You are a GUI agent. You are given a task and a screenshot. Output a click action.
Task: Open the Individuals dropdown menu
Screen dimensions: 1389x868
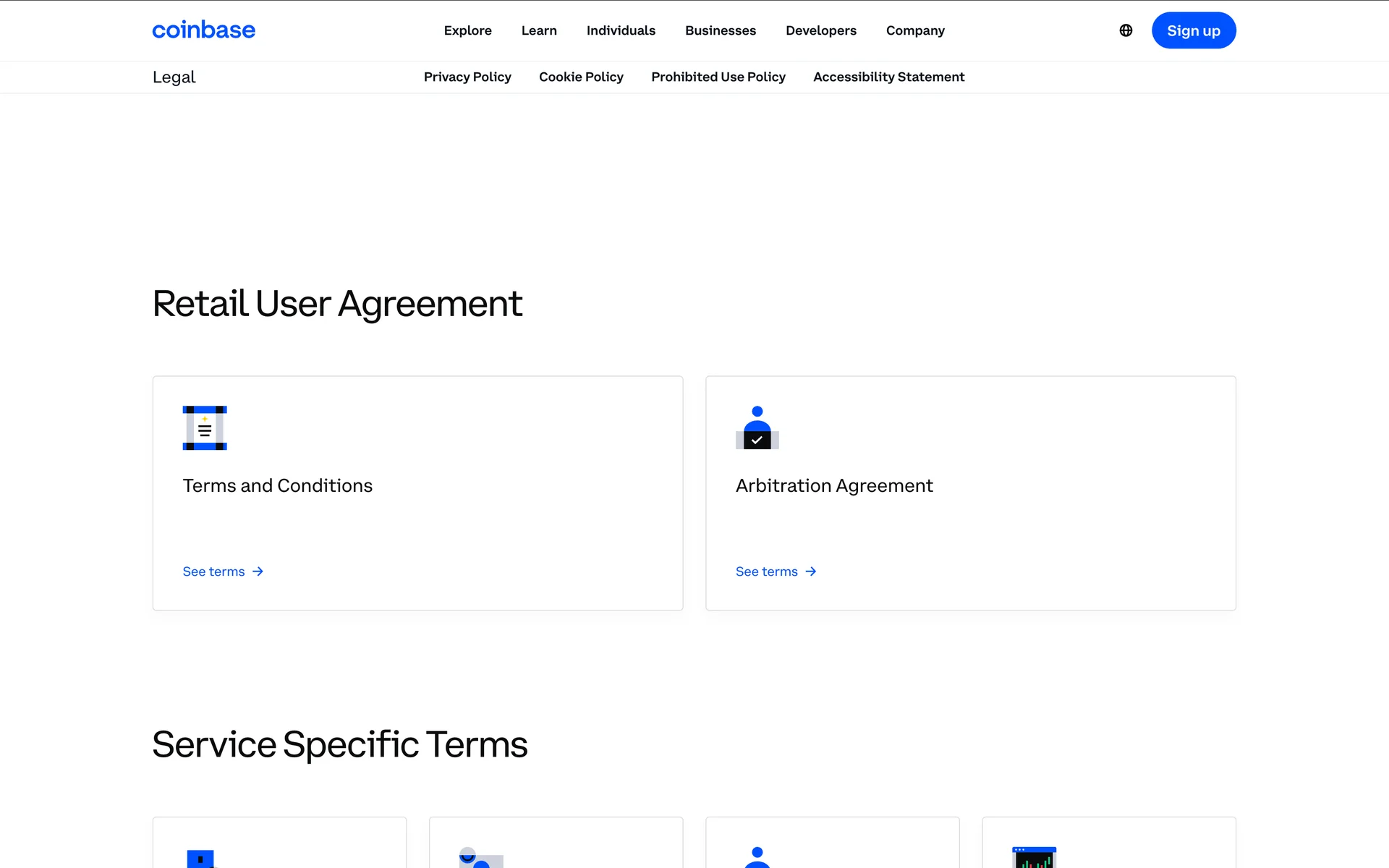click(x=621, y=30)
